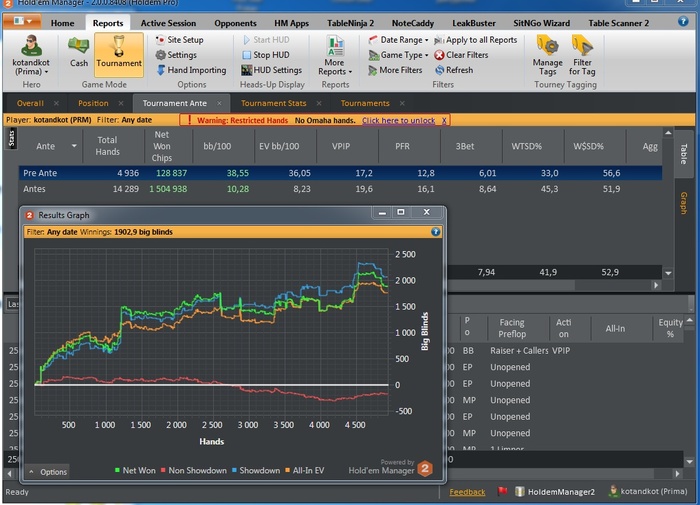Open the LeakBuster tab
This screenshot has width=700, height=505.
[x=474, y=23]
